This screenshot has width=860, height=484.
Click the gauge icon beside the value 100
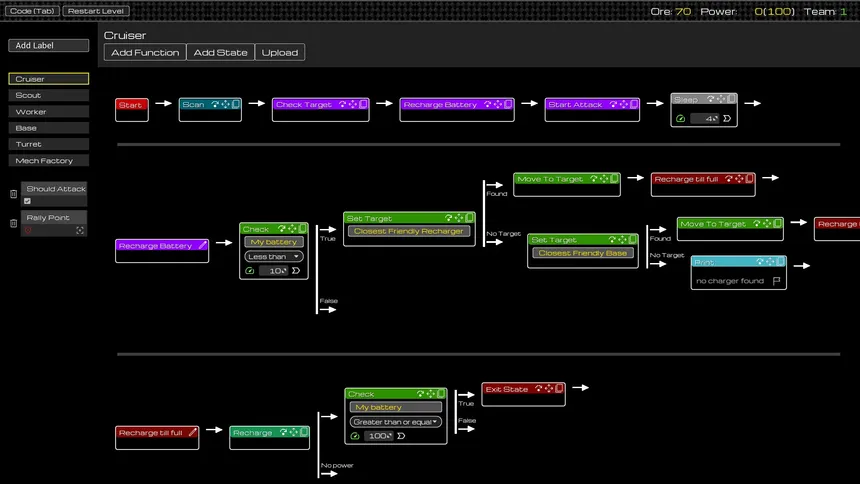click(x=355, y=436)
